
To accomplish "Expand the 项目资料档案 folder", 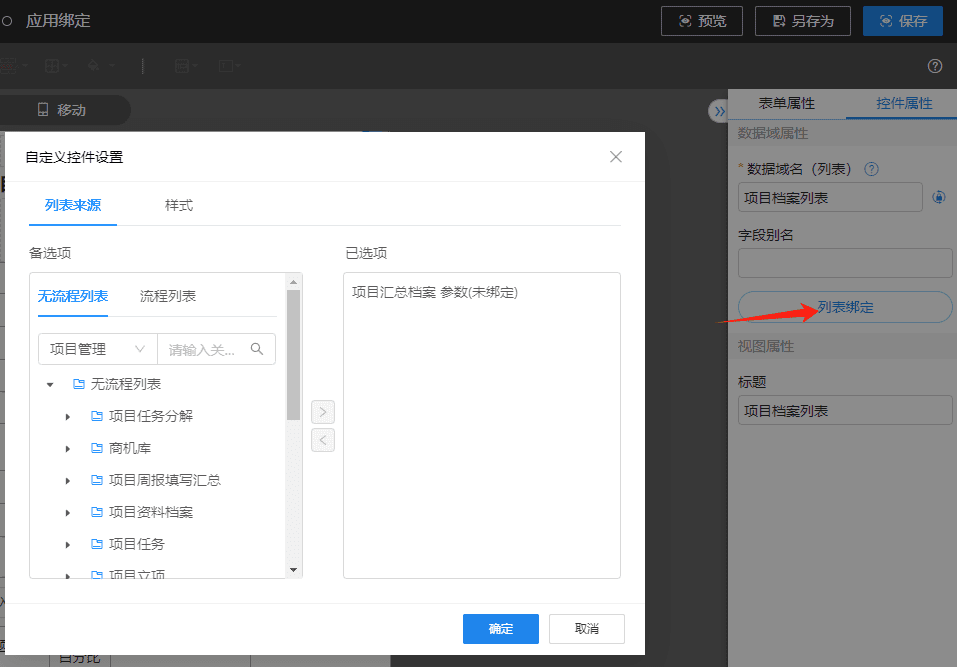I will point(68,513).
